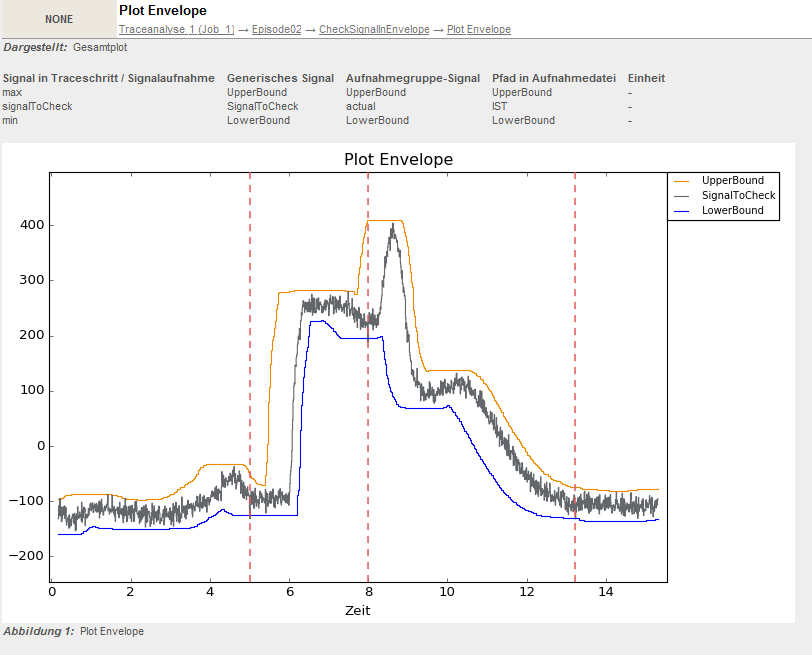Select the bold Plot Envelope page heading
The height and width of the screenshot is (655, 812).
163,10
